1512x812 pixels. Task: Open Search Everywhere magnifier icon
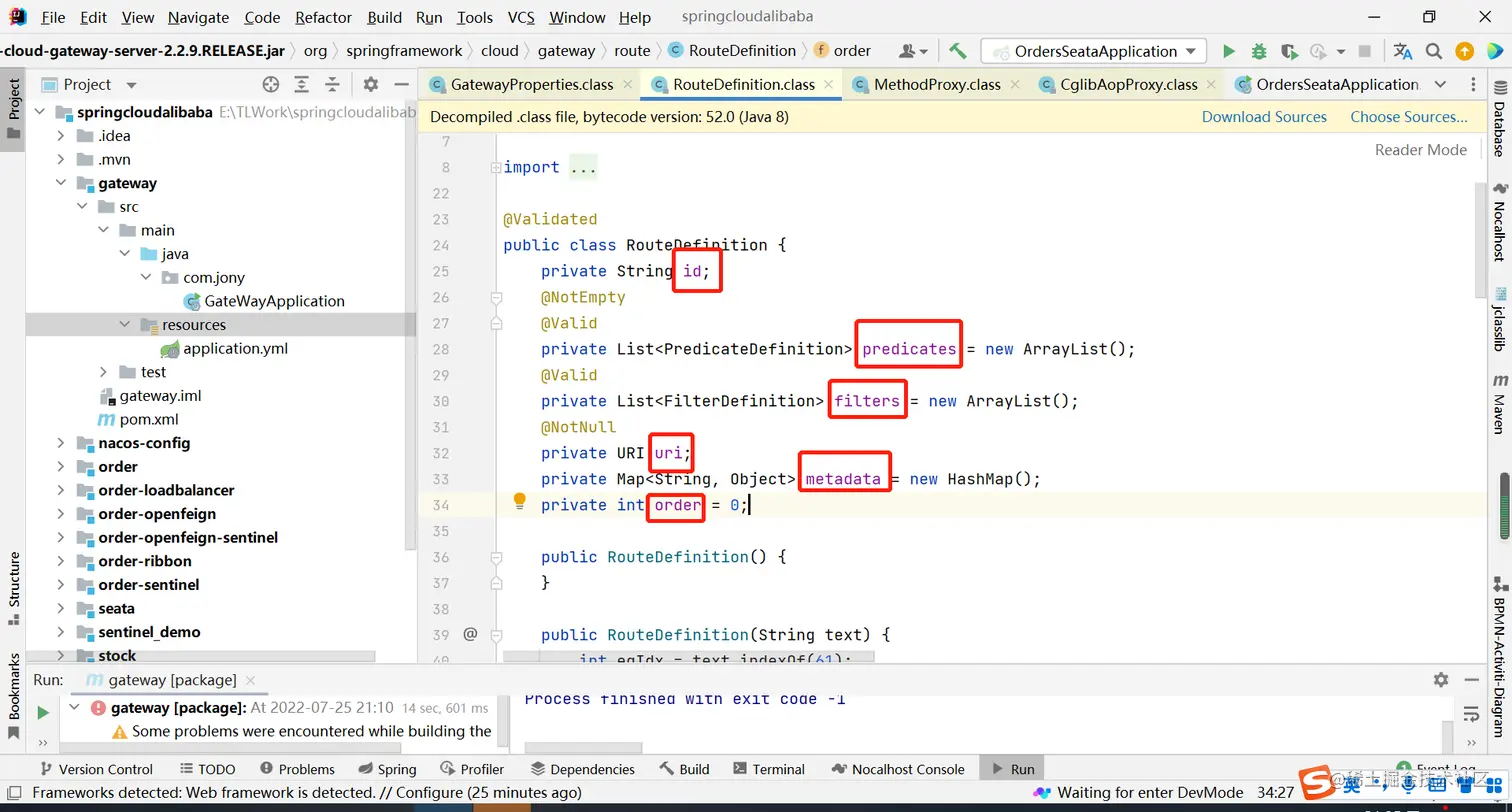[1434, 51]
